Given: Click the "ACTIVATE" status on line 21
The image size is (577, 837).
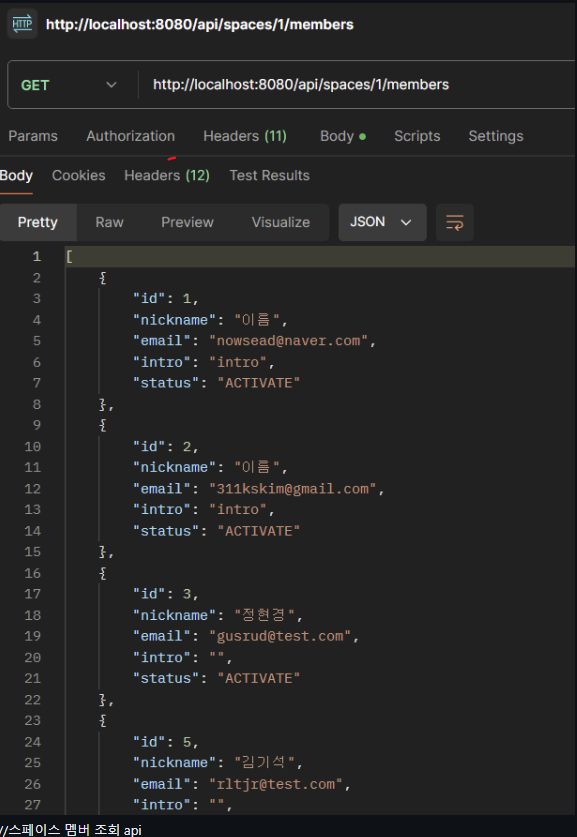Looking at the screenshot, I should click(259, 678).
